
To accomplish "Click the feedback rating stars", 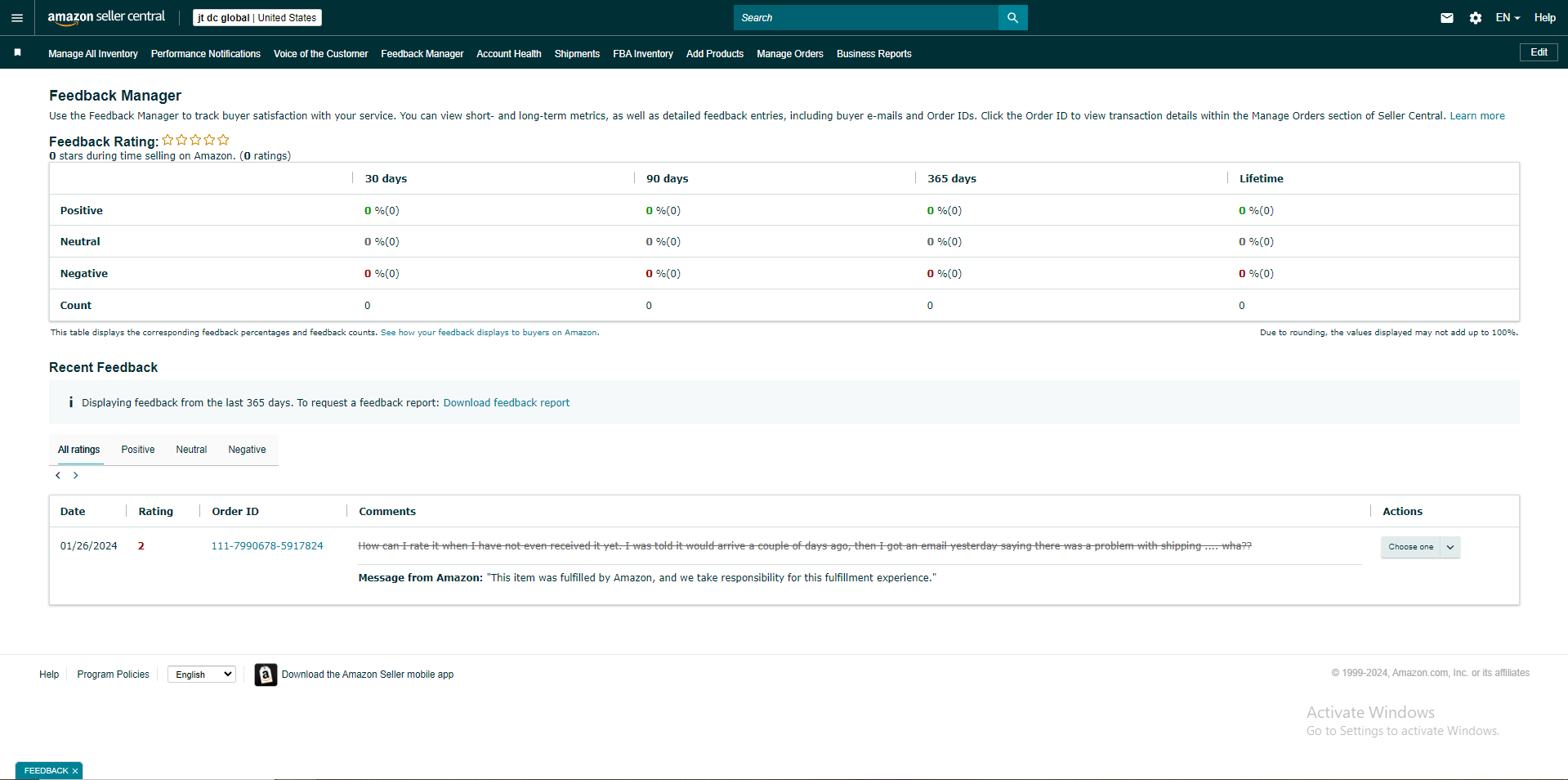I will pos(195,140).
